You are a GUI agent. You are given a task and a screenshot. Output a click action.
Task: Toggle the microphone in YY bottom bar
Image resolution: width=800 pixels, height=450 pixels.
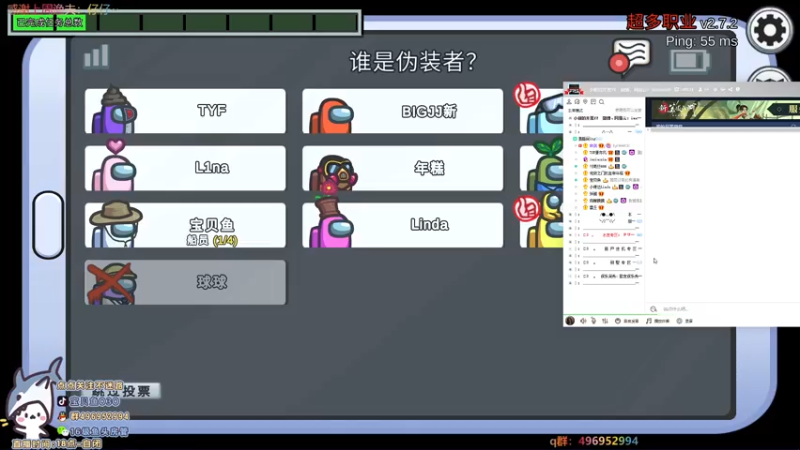[x=593, y=321]
